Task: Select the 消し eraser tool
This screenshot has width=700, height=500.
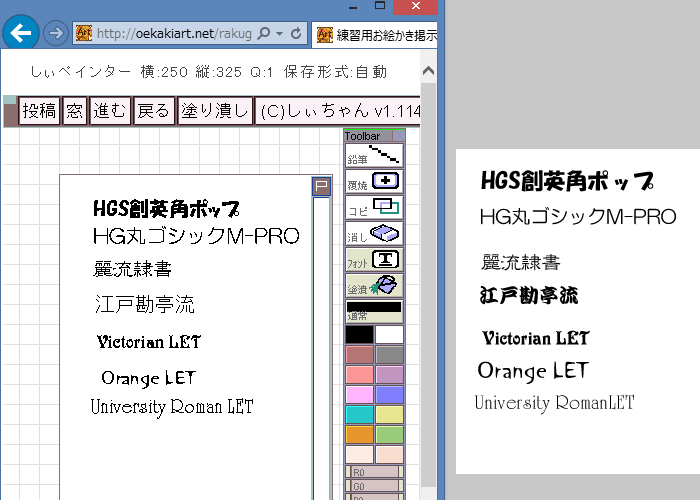Action: (374, 233)
